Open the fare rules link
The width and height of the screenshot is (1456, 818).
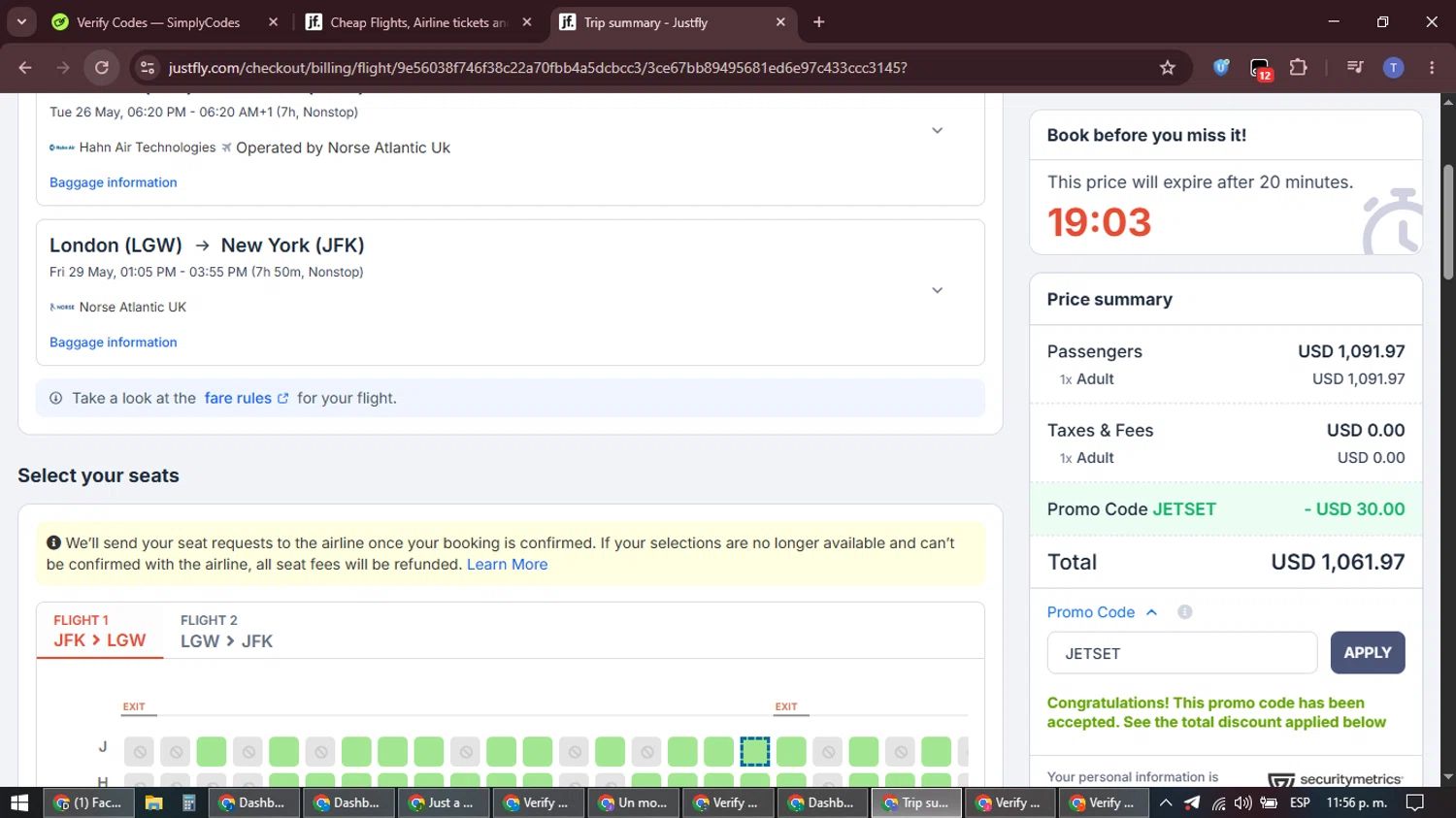tap(247, 398)
